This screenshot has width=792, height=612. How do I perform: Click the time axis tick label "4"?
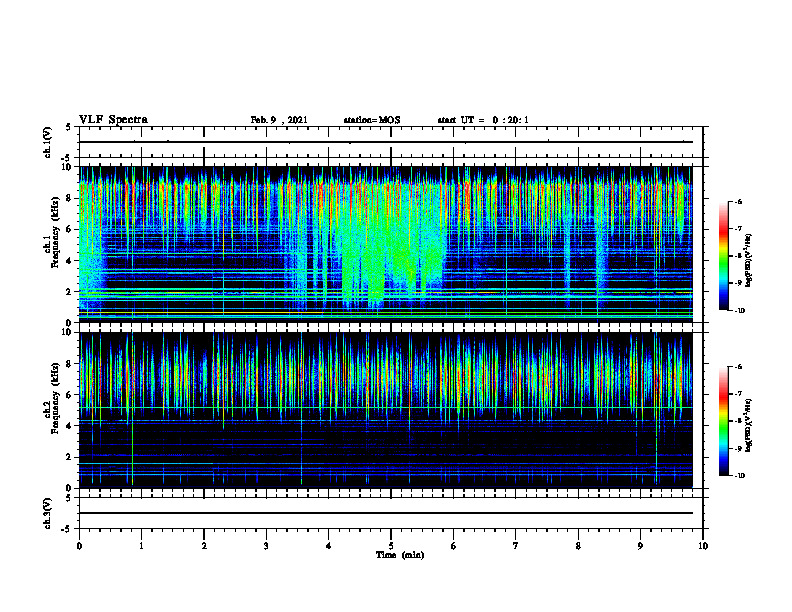tap(329, 546)
